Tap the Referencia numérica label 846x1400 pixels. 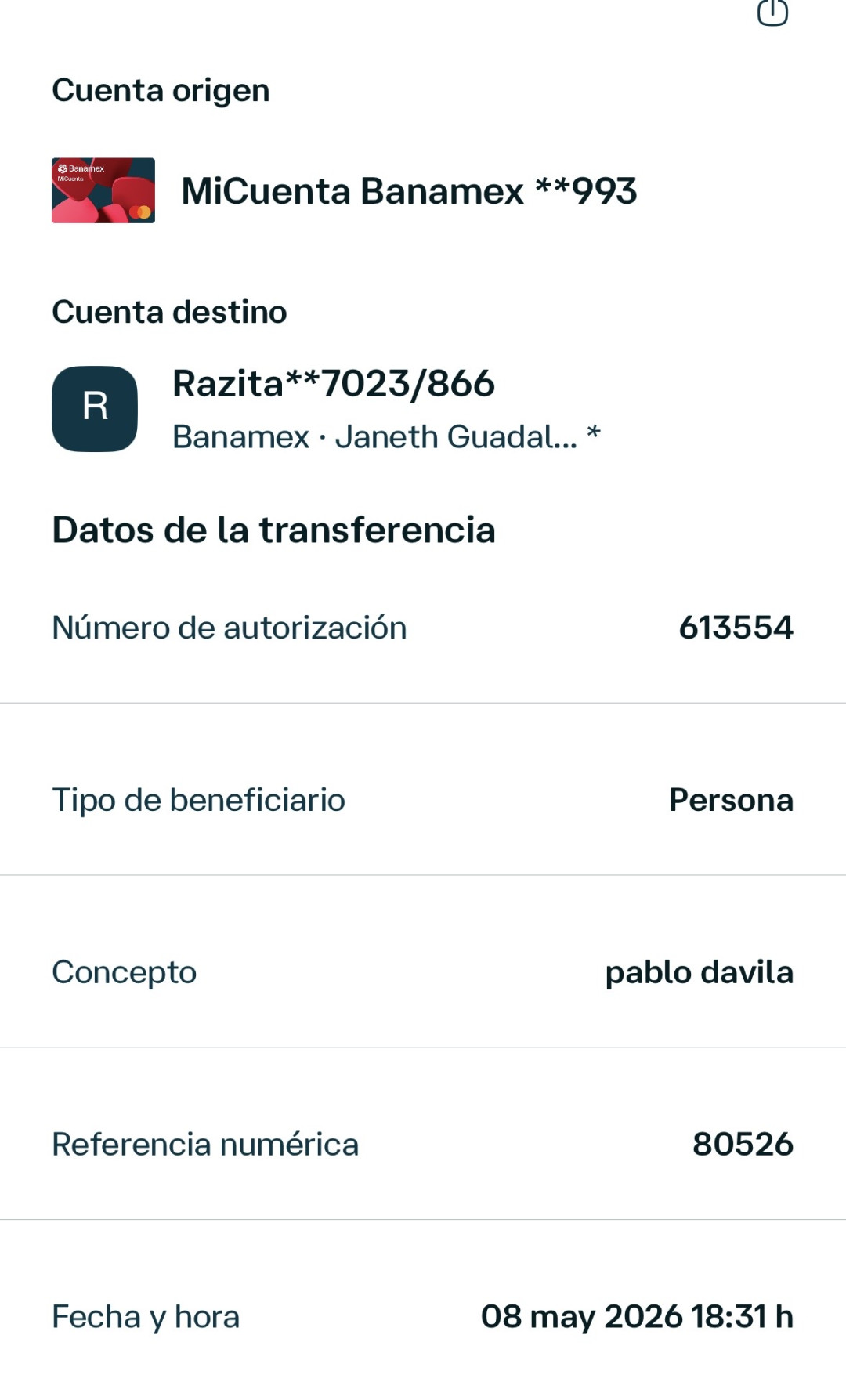[x=205, y=1145]
